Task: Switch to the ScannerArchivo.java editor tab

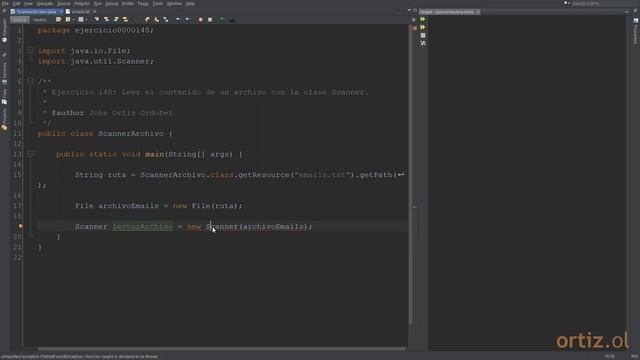Action: (x=36, y=12)
